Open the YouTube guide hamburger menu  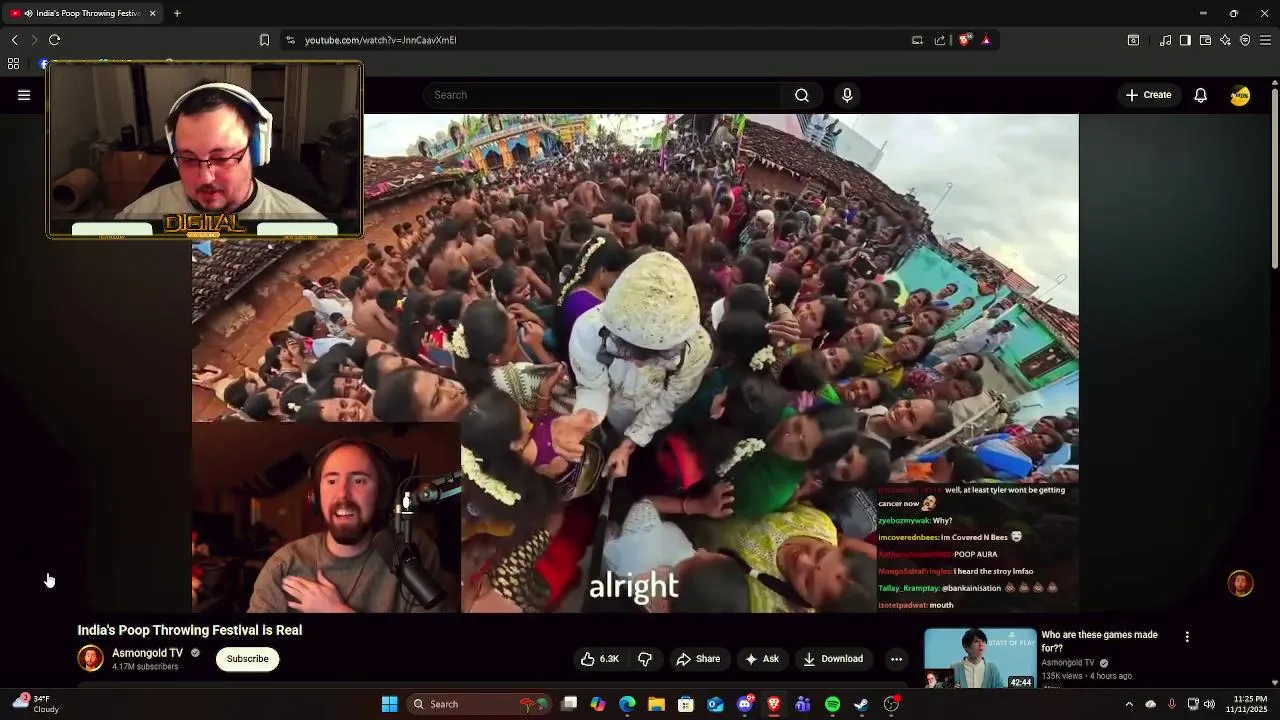[24, 95]
